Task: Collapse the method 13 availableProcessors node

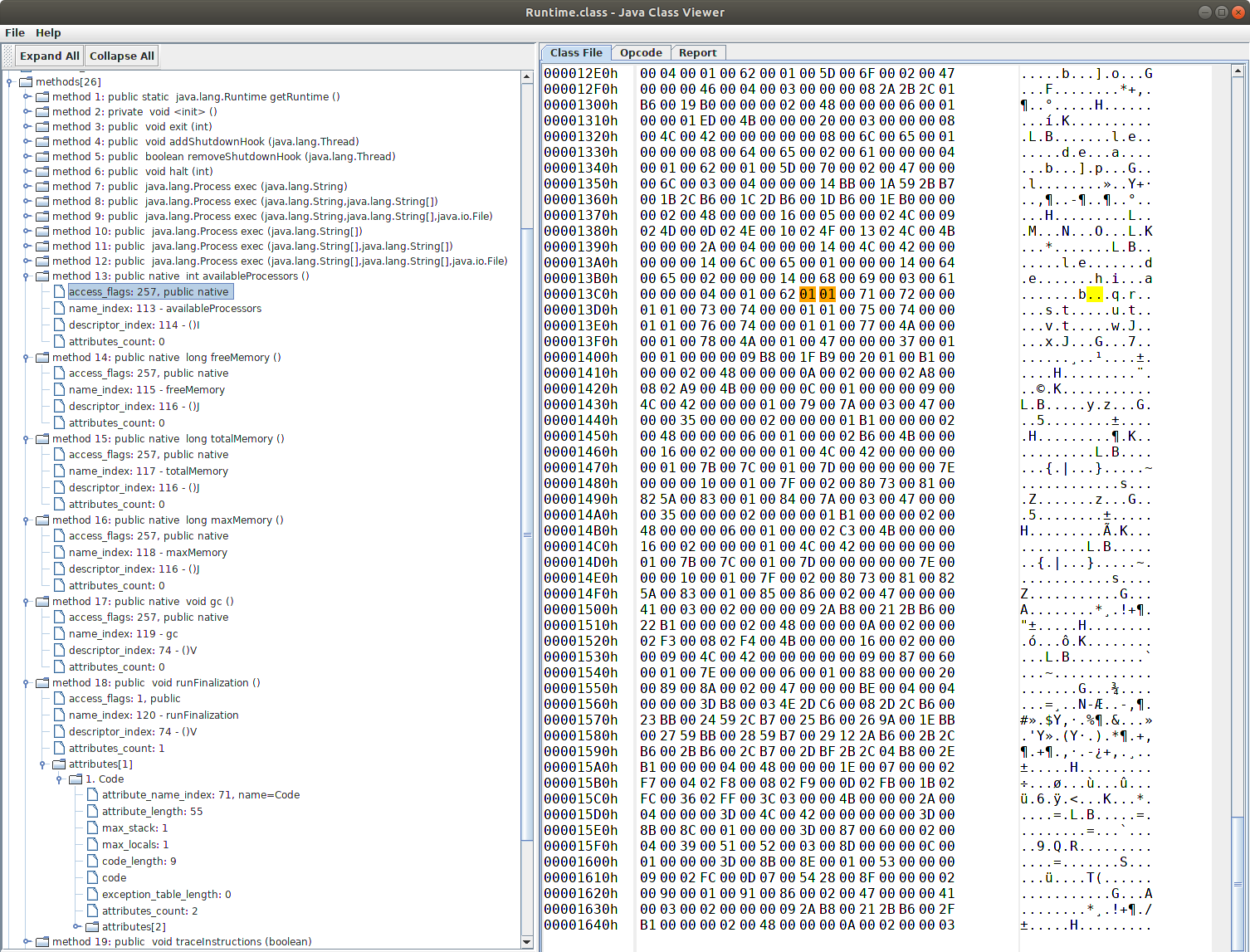Action: click(x=27, y=276)
